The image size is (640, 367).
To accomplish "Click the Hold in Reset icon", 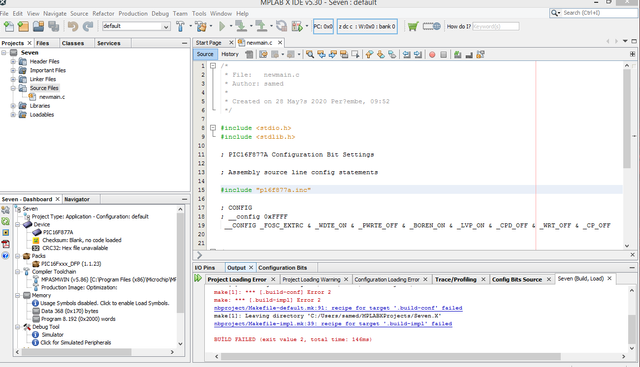I will [281, 27].
